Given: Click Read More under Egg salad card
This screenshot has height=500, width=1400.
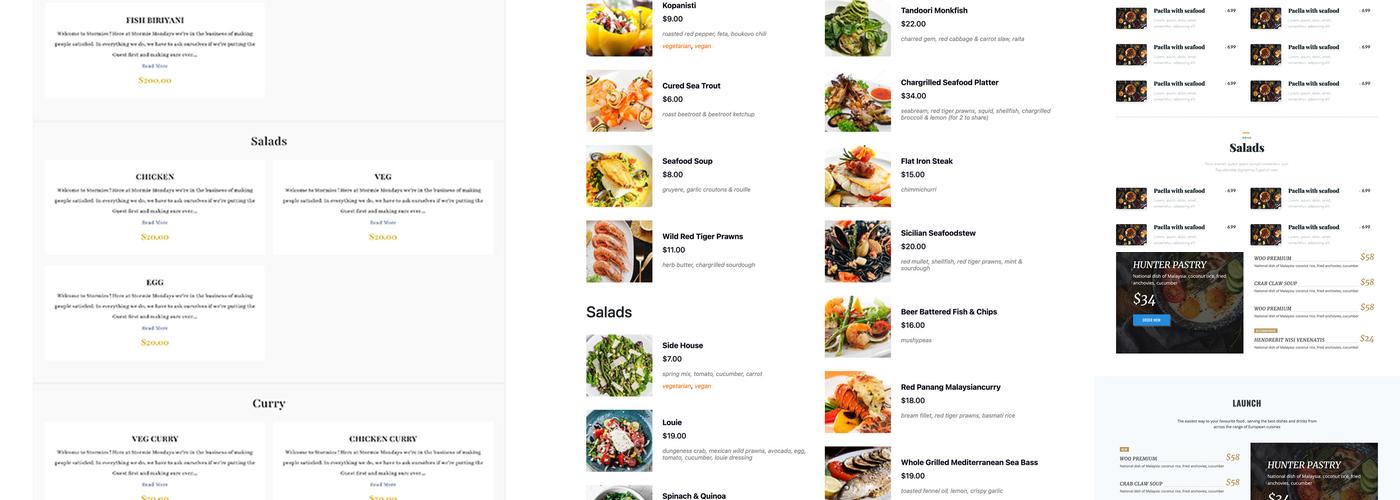Looking at the screenshot, I should 155,328.
